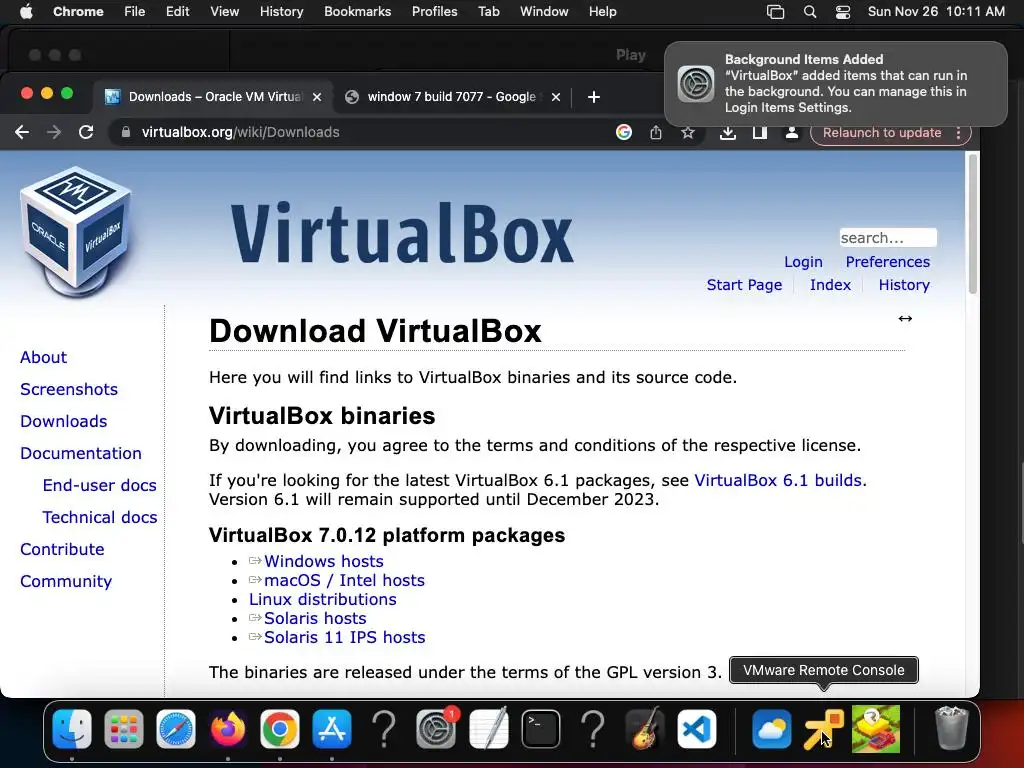1024x768 pixels.
Task: Open the Bookmarks menu
Action: pos(358,12)
